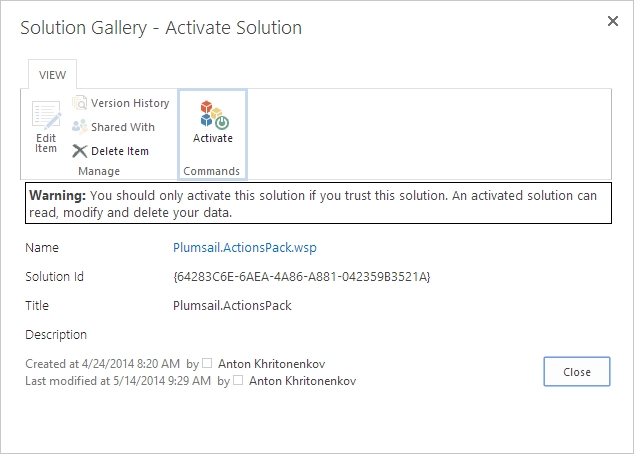The image size is (634, 454).
Task: Open the Plumsail.ActionsPack.wsp link
Action: tap(245, 247)
